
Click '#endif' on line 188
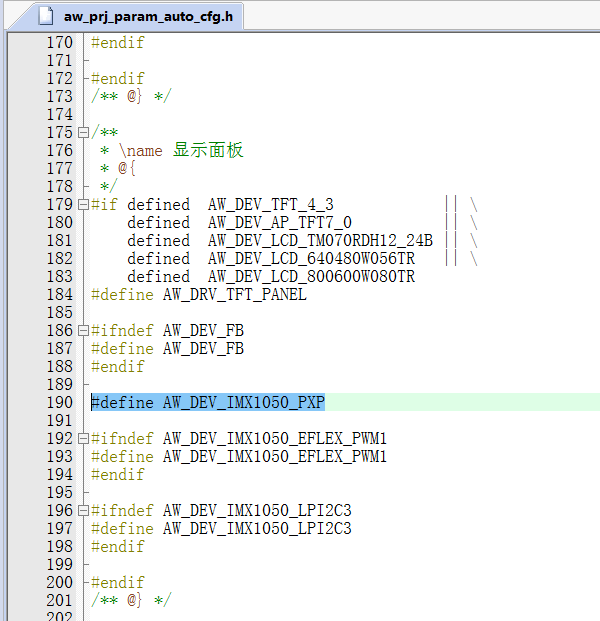(x=118, y=366)
